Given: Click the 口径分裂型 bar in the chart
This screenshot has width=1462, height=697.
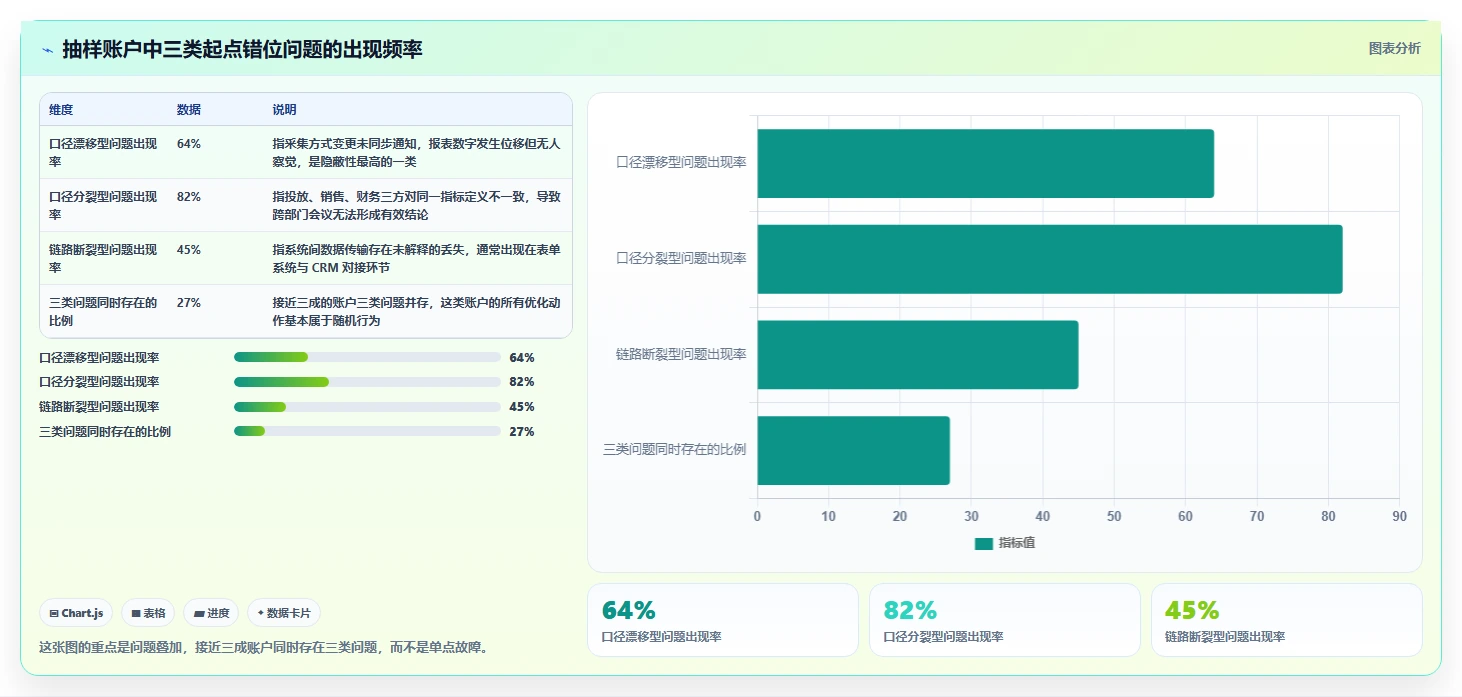Looking at the screenshot, I should pos(1049,259).
